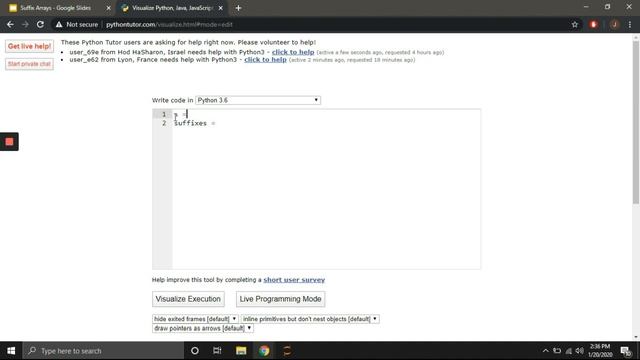
Task: Click the red stop recording button
Action: tap(9, 142)
